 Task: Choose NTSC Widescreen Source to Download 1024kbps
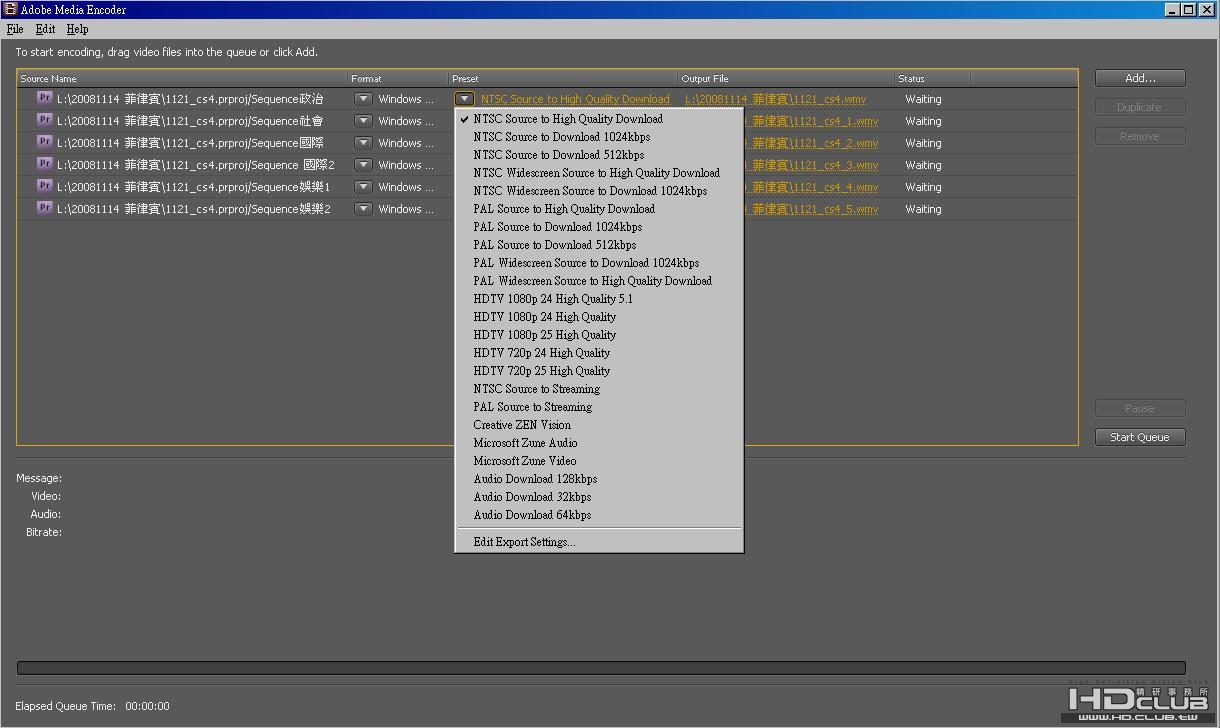[x=599, y=191]
